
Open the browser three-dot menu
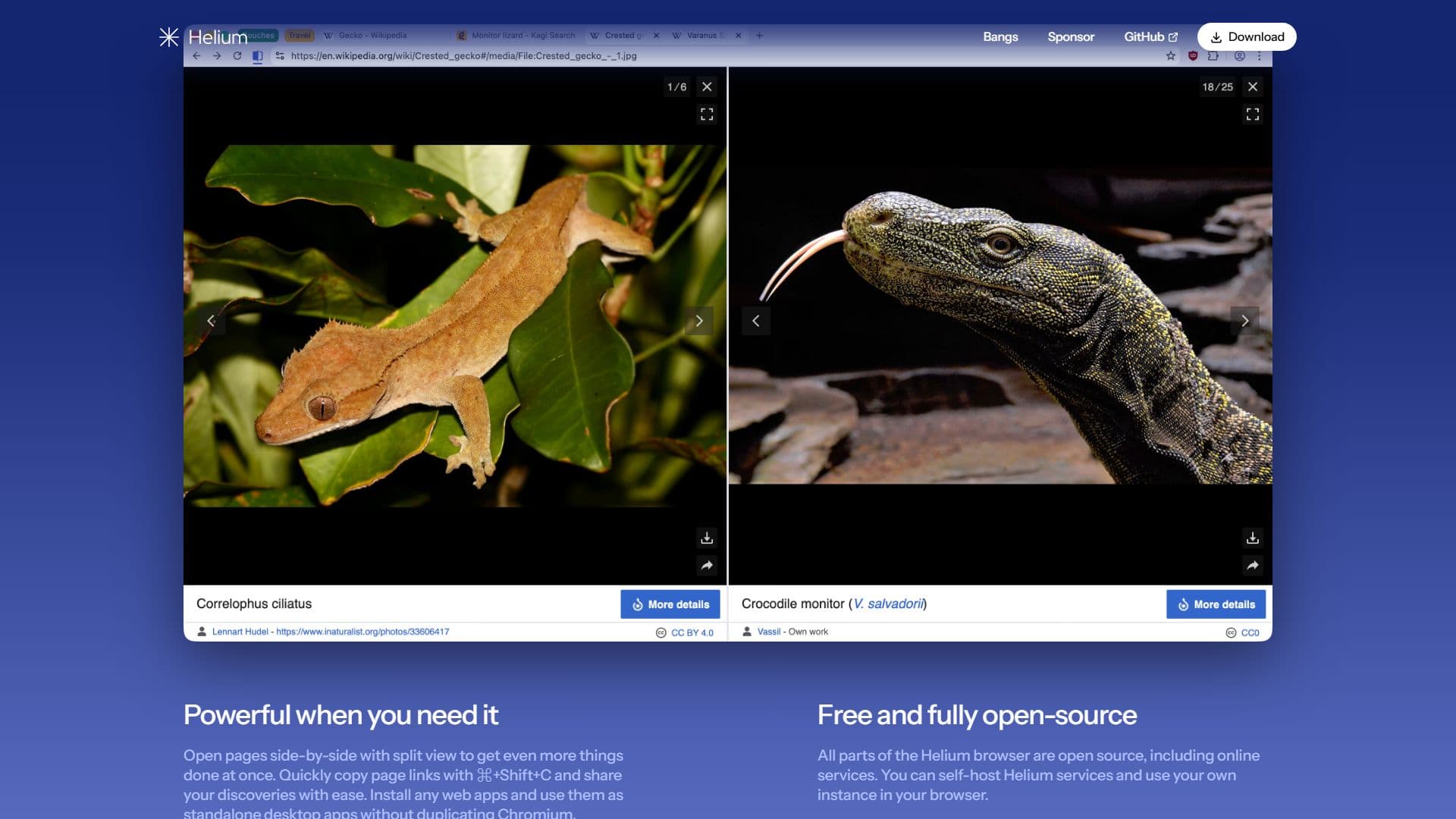(x=1260, y=55)
